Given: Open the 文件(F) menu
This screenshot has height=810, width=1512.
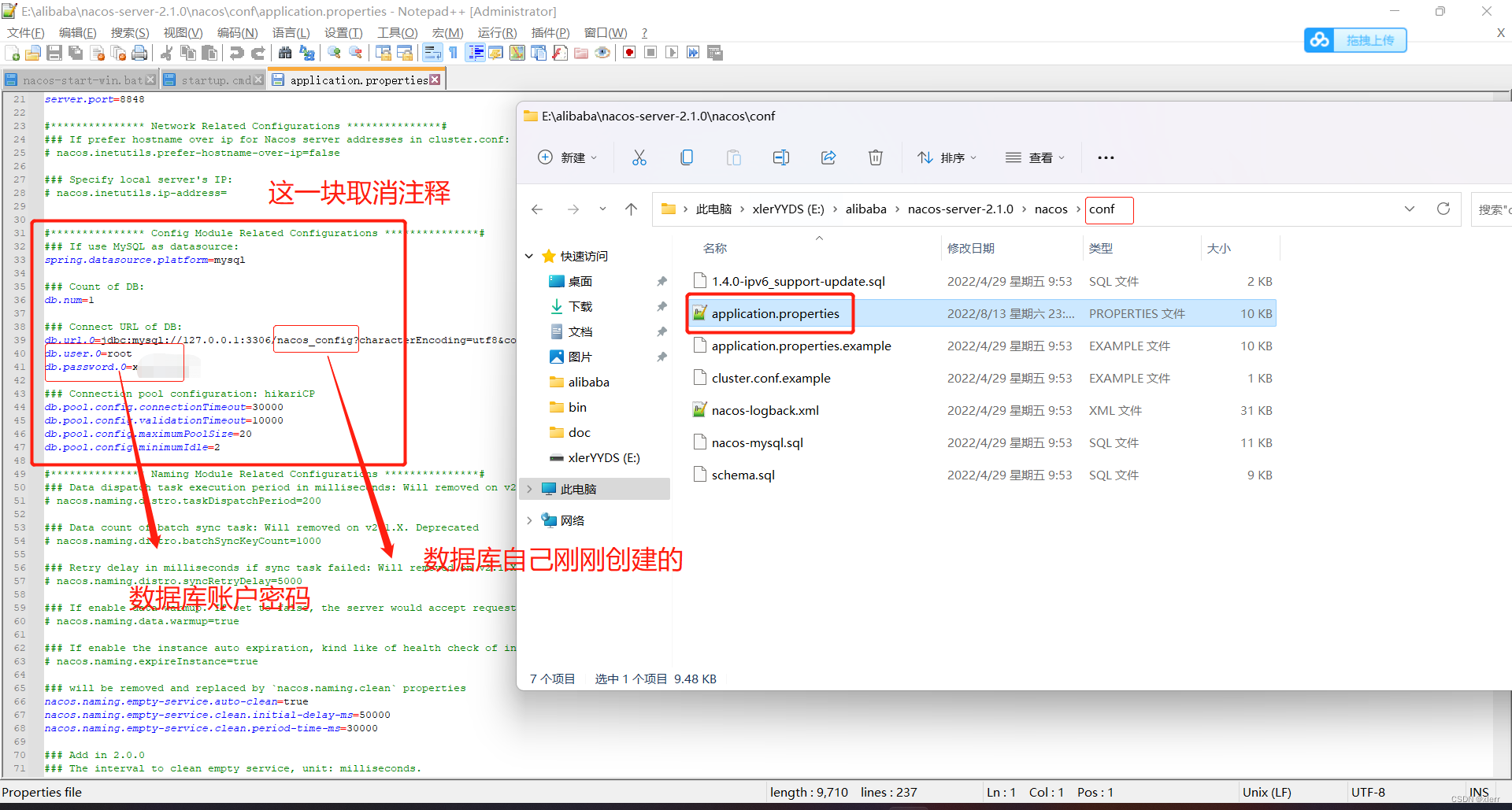Looking at the screenshot, I should pos(26,32).
